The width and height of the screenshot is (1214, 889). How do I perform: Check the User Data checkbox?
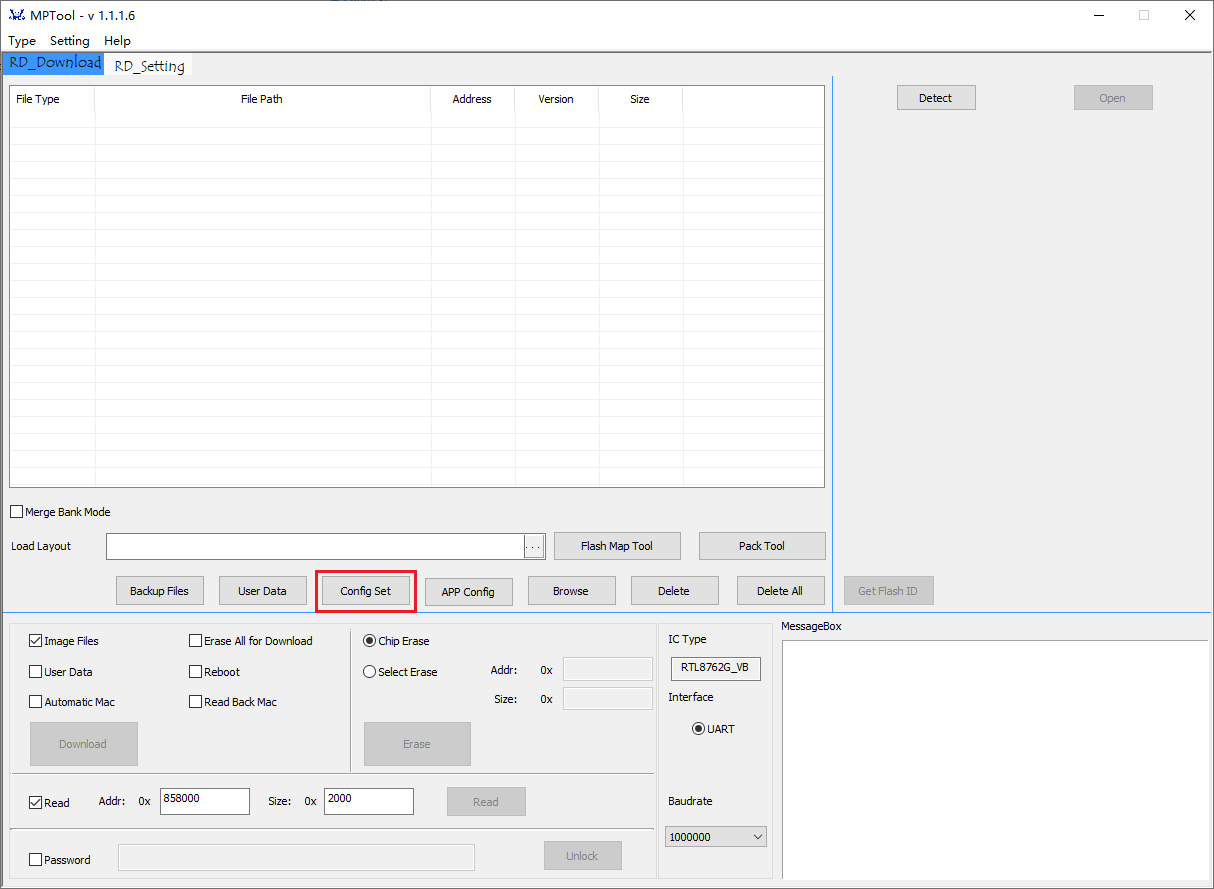[36, 672]
